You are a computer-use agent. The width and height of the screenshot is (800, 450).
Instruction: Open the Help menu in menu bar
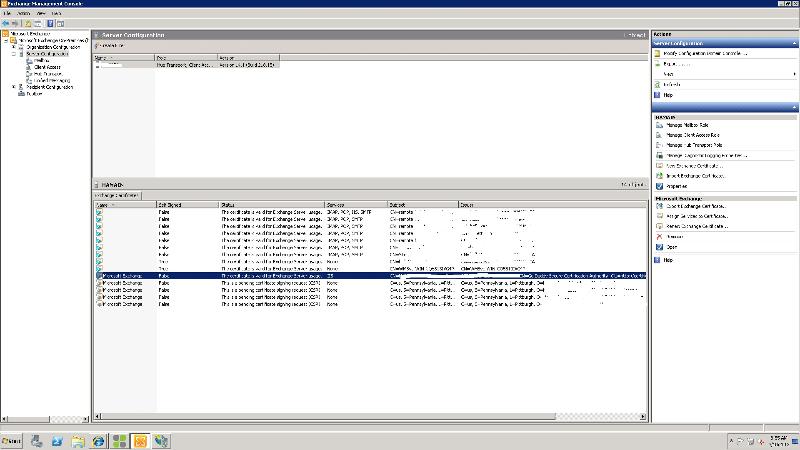(57, 13)
